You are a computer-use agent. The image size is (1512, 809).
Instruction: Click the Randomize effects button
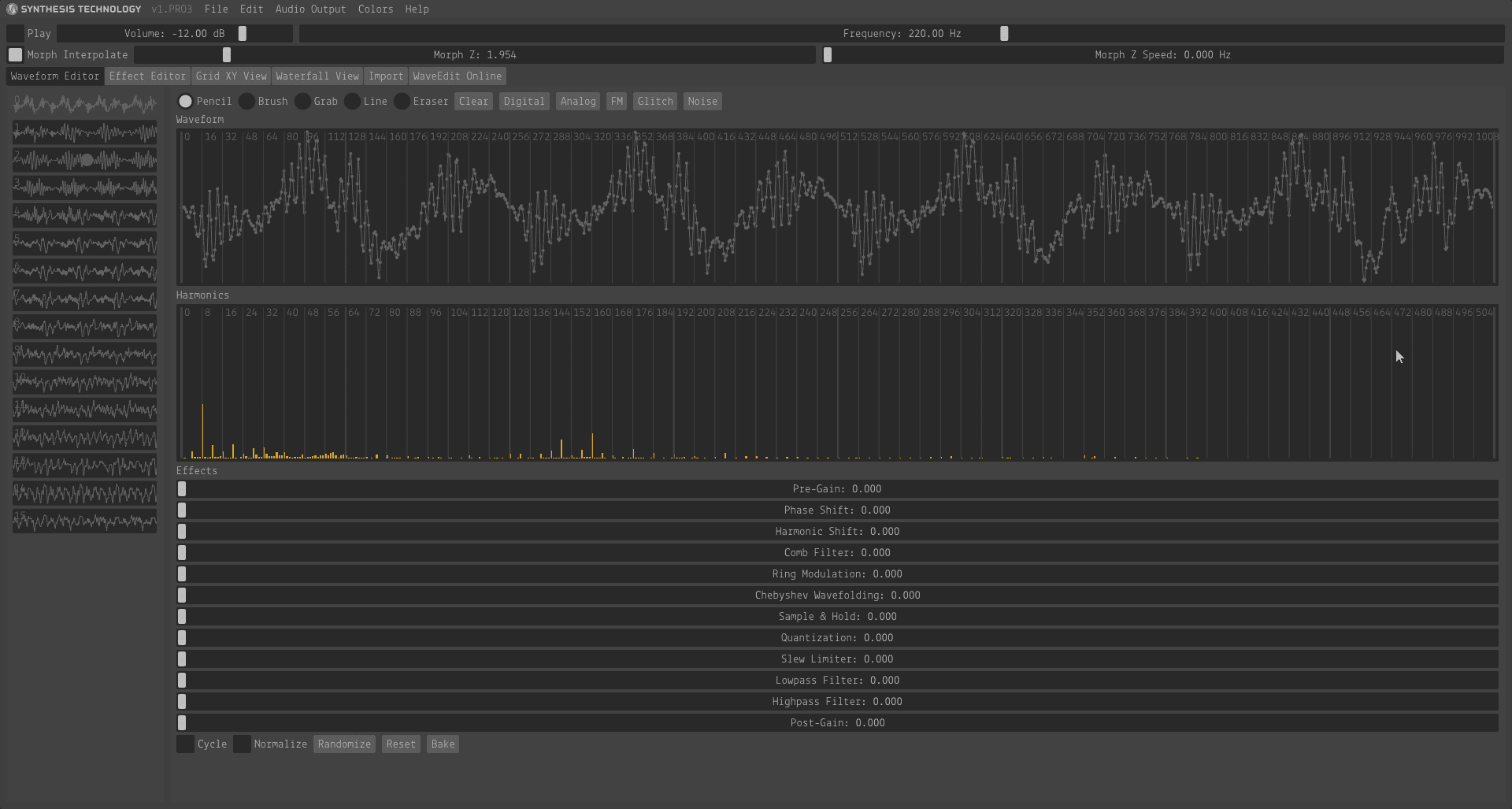click(344, 744)
